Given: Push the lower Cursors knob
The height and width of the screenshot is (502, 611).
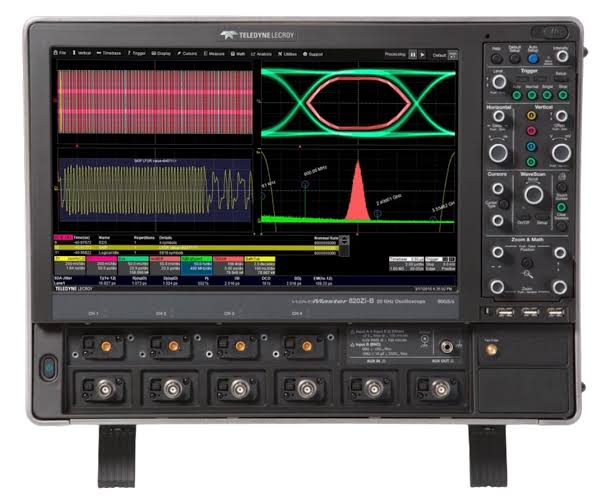Looking at the screenshot, I should coord(498,221).
